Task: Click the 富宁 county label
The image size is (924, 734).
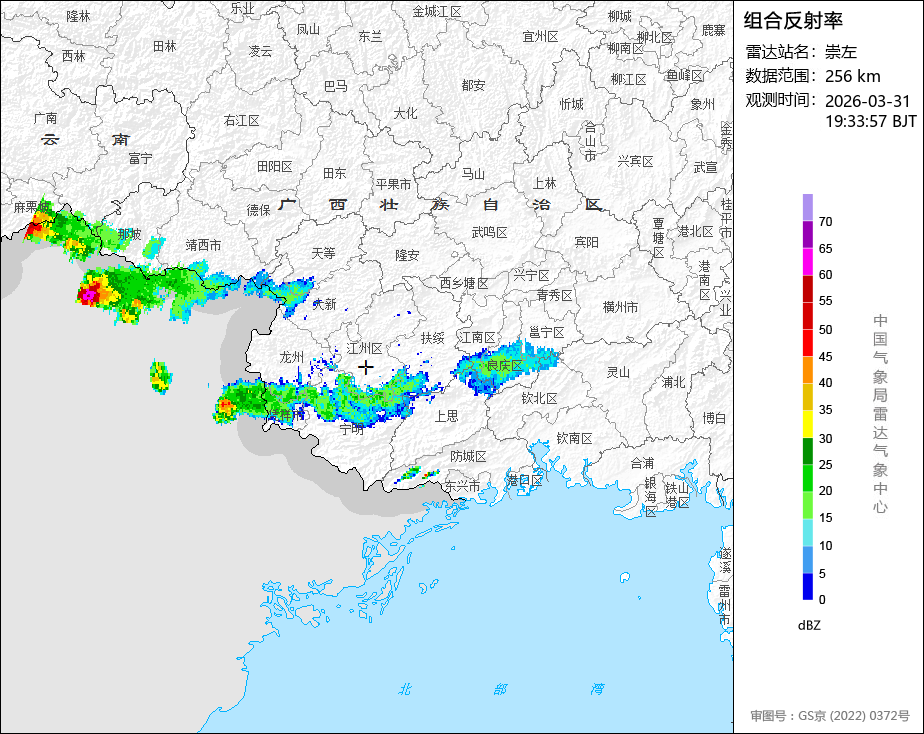Action: click(x=140, y=158)
